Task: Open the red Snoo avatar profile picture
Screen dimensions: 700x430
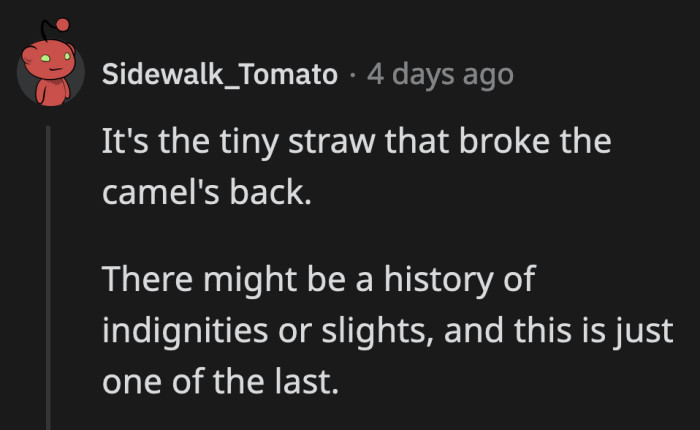Action: (x=50, y=63)
